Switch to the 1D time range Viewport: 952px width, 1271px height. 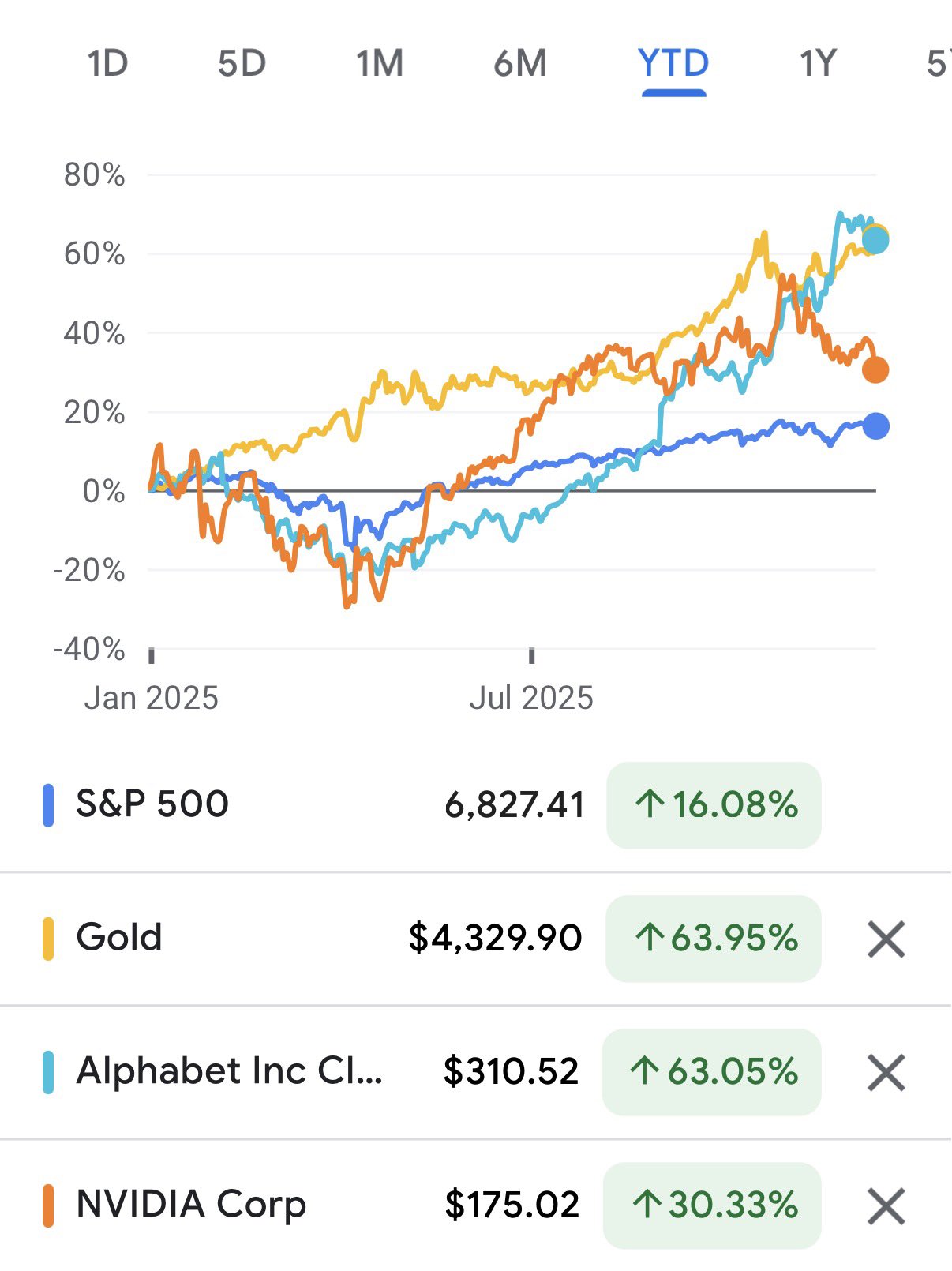click(107, 63)
